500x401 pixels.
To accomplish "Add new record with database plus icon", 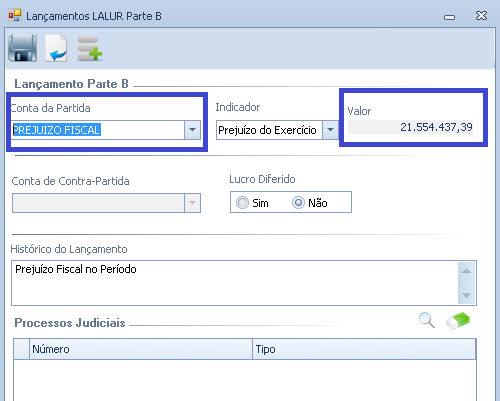I will (x=90, y=49).
